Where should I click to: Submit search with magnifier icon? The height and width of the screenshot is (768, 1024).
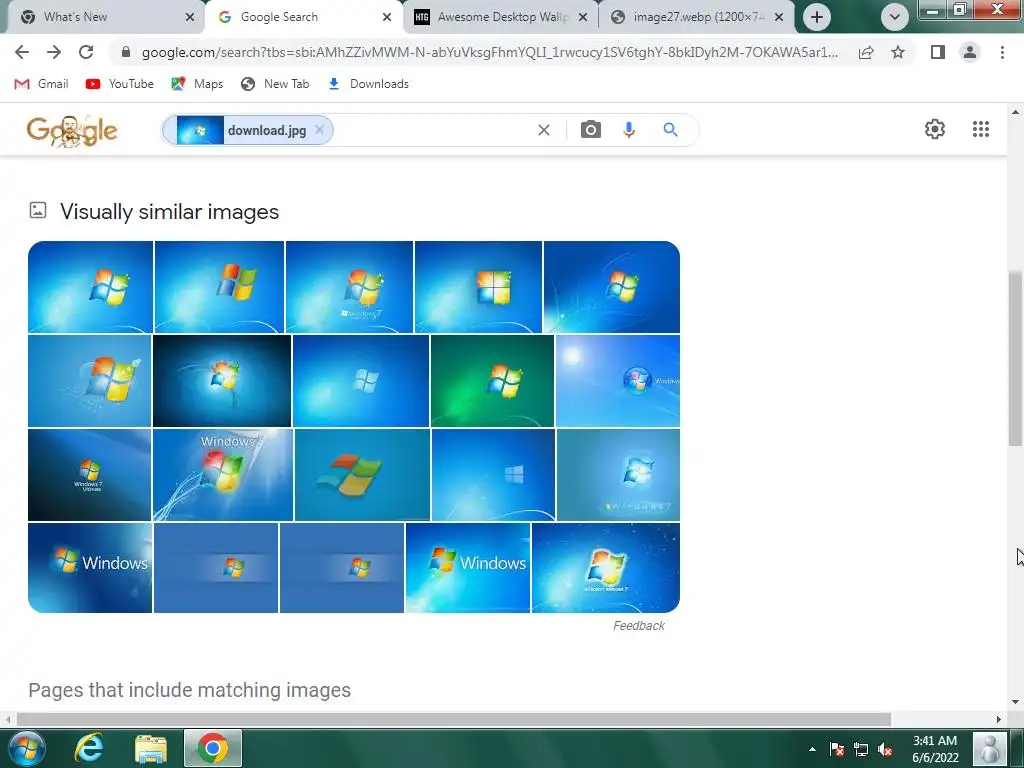point(670,129)
